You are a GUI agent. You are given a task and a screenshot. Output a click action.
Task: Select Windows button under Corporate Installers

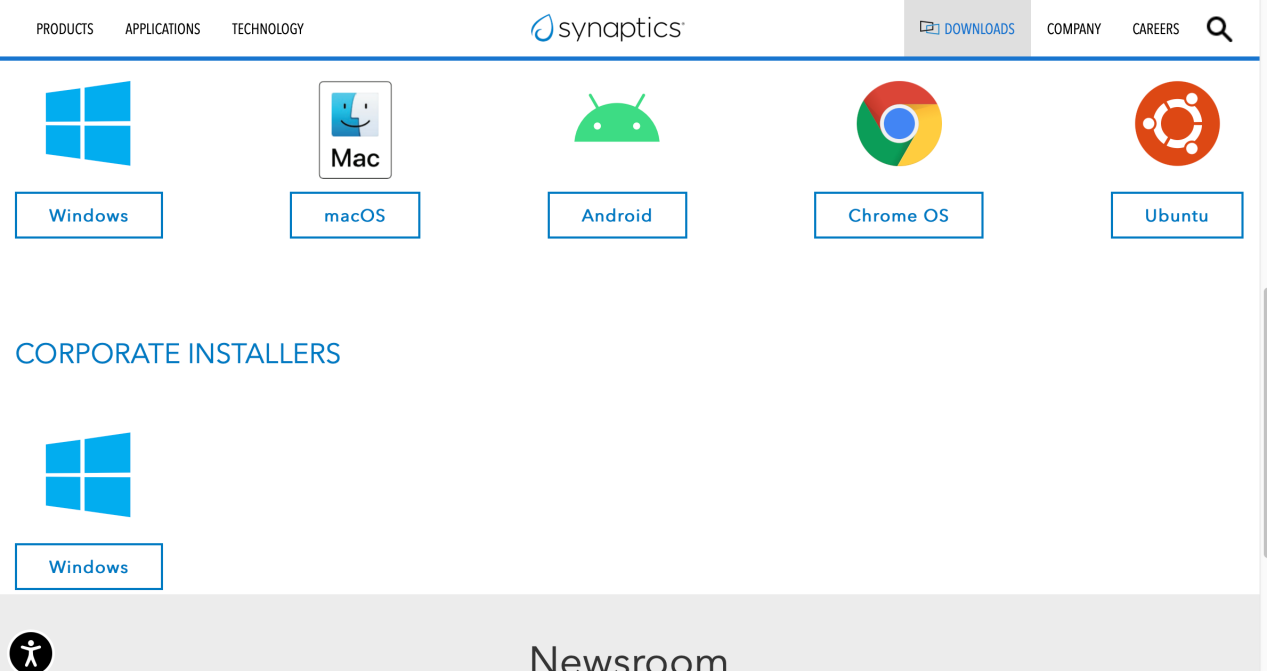(89, 567)
